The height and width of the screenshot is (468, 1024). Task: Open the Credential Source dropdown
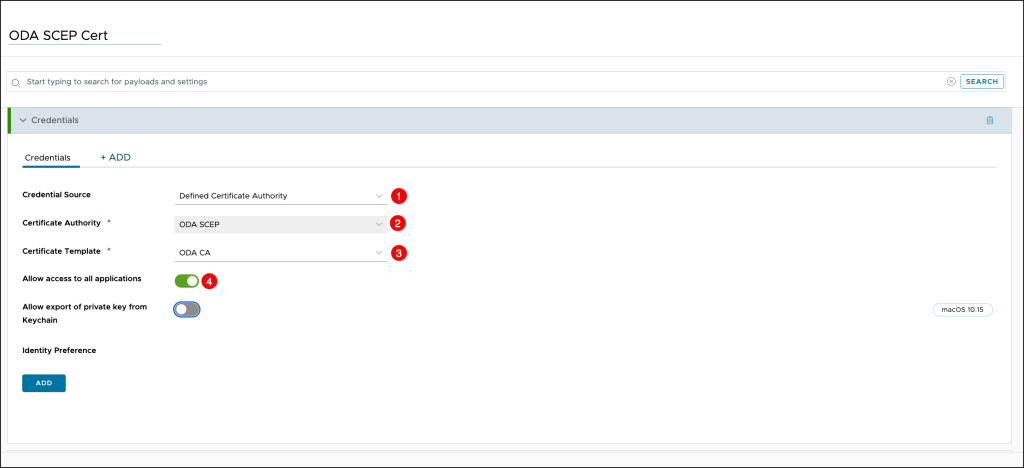[280, 196]
